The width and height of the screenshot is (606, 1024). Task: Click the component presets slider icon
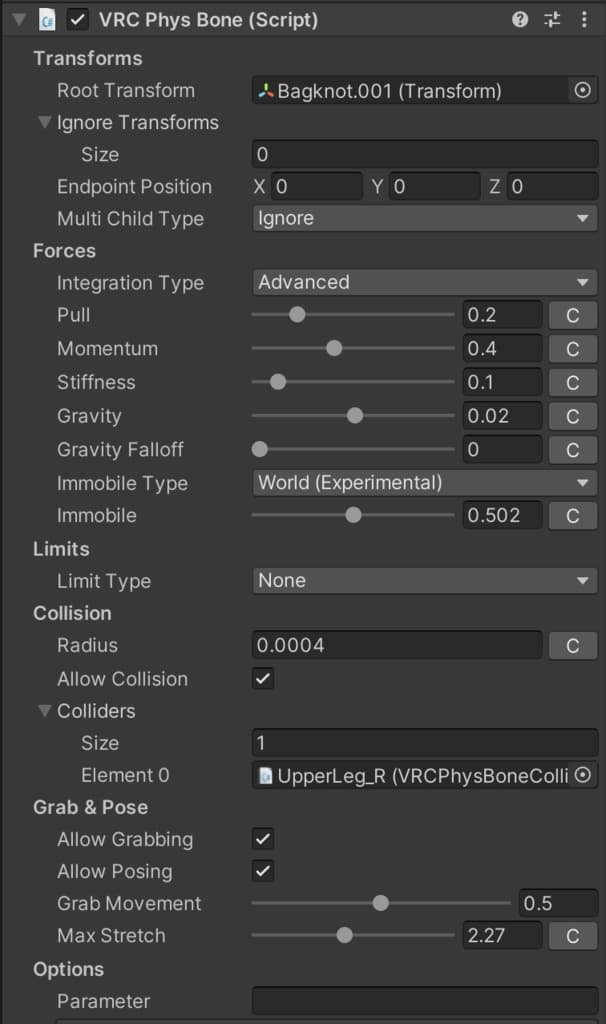point(552,19)
